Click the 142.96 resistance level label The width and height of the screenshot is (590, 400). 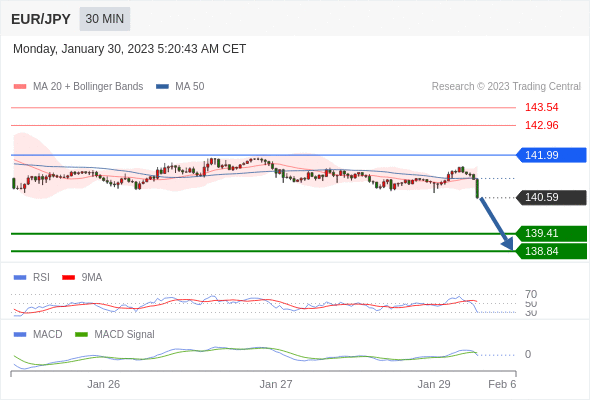tap(541, 125)
